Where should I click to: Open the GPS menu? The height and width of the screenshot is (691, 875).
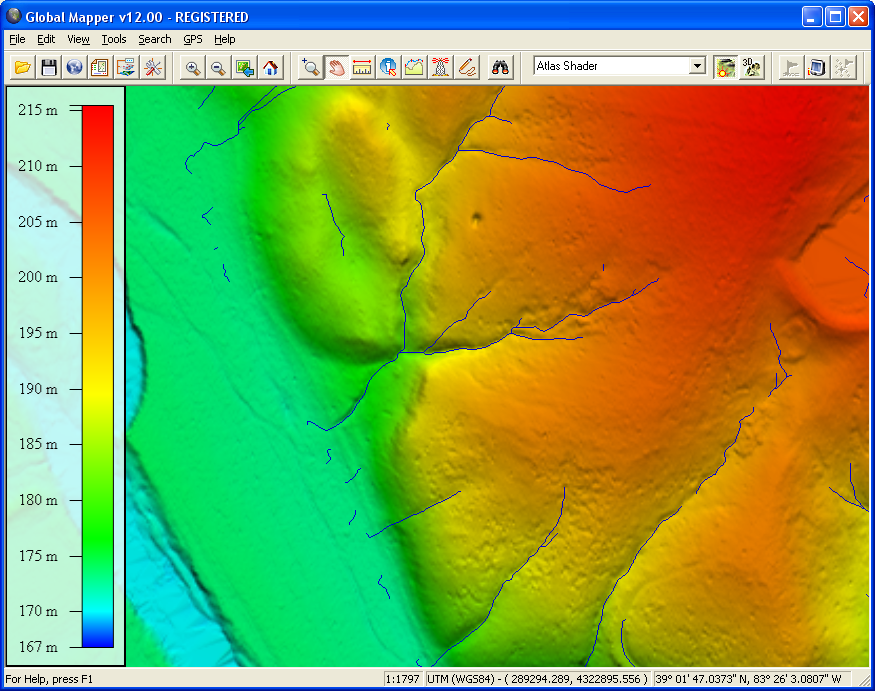click(192, 39)
